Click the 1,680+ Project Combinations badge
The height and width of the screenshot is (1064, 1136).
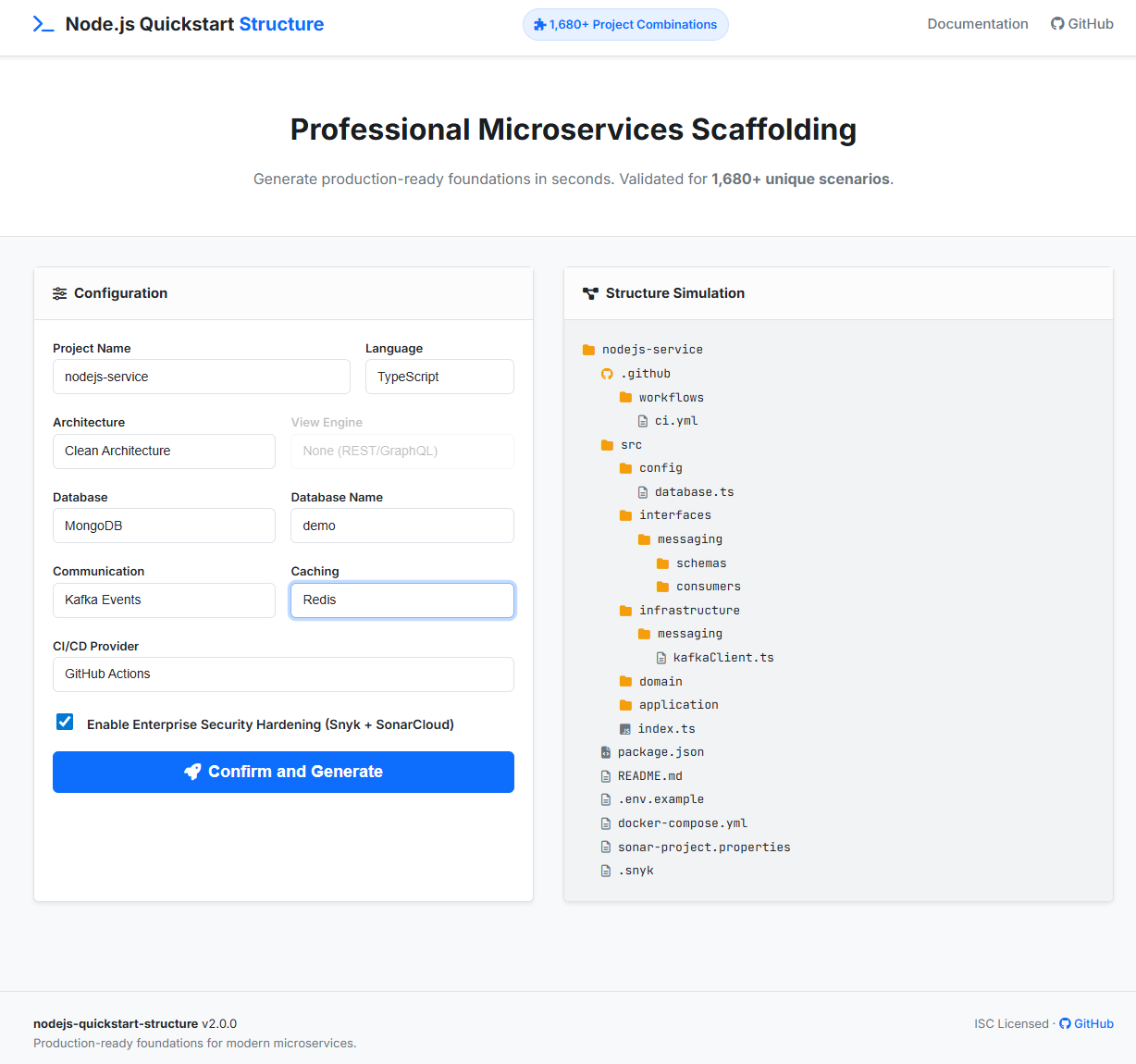625,24
